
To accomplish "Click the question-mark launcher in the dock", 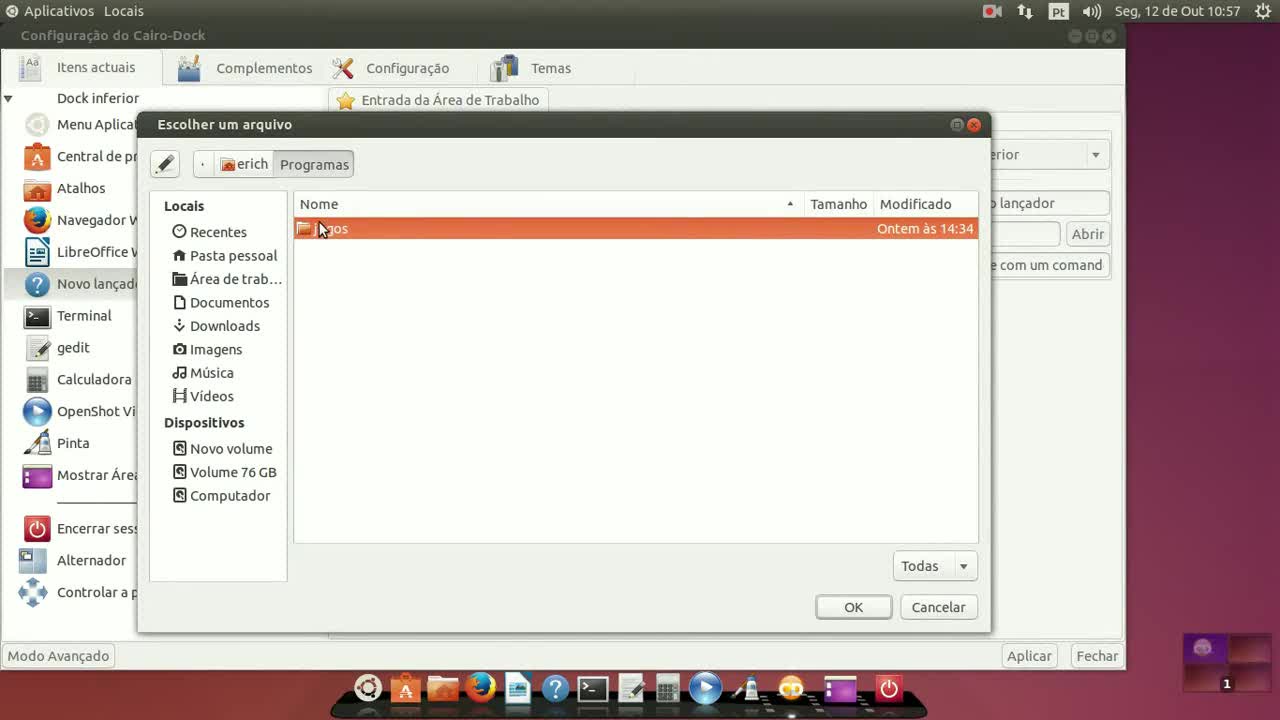I will click(555, 689).
